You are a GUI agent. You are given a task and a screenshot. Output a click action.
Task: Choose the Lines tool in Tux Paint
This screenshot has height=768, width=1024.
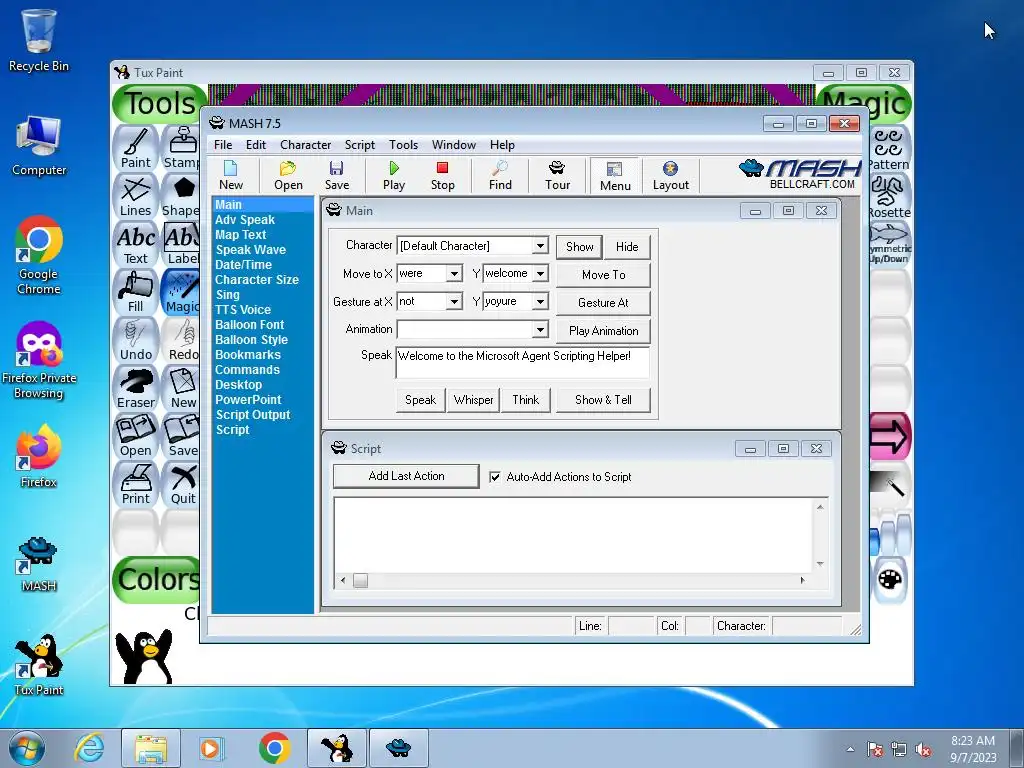135,196
